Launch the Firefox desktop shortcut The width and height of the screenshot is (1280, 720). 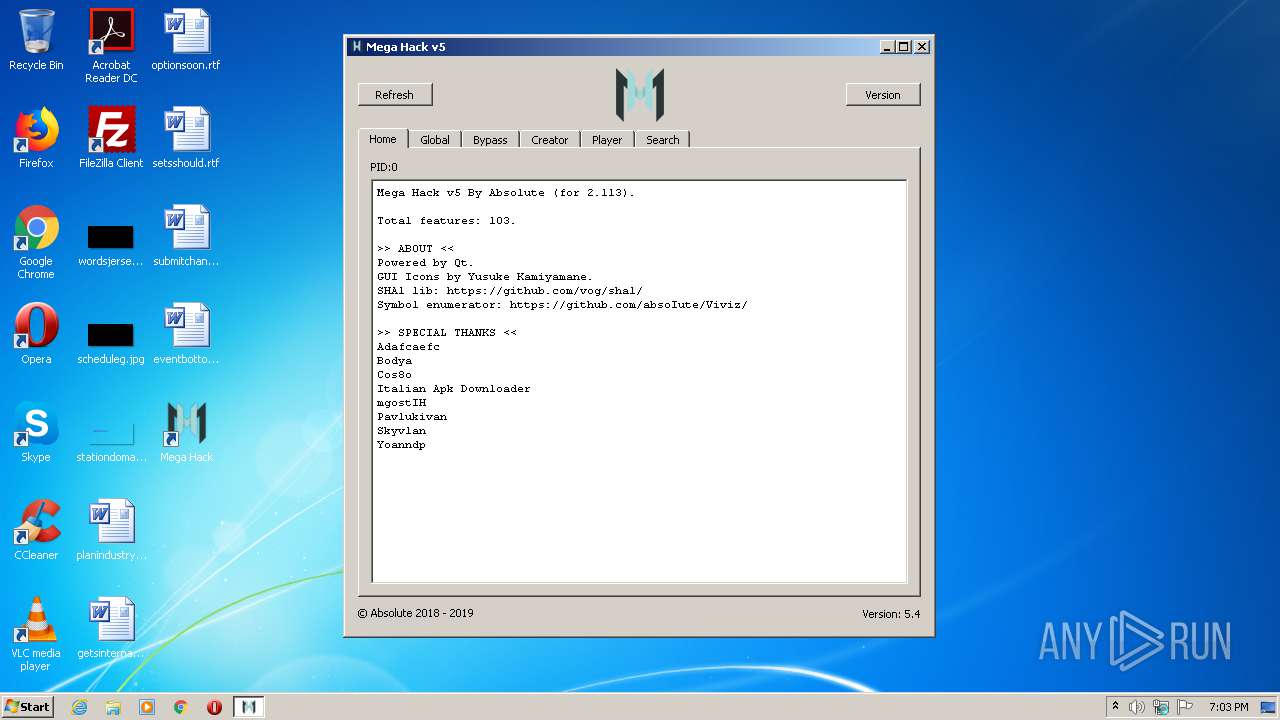tap(36, 138)
